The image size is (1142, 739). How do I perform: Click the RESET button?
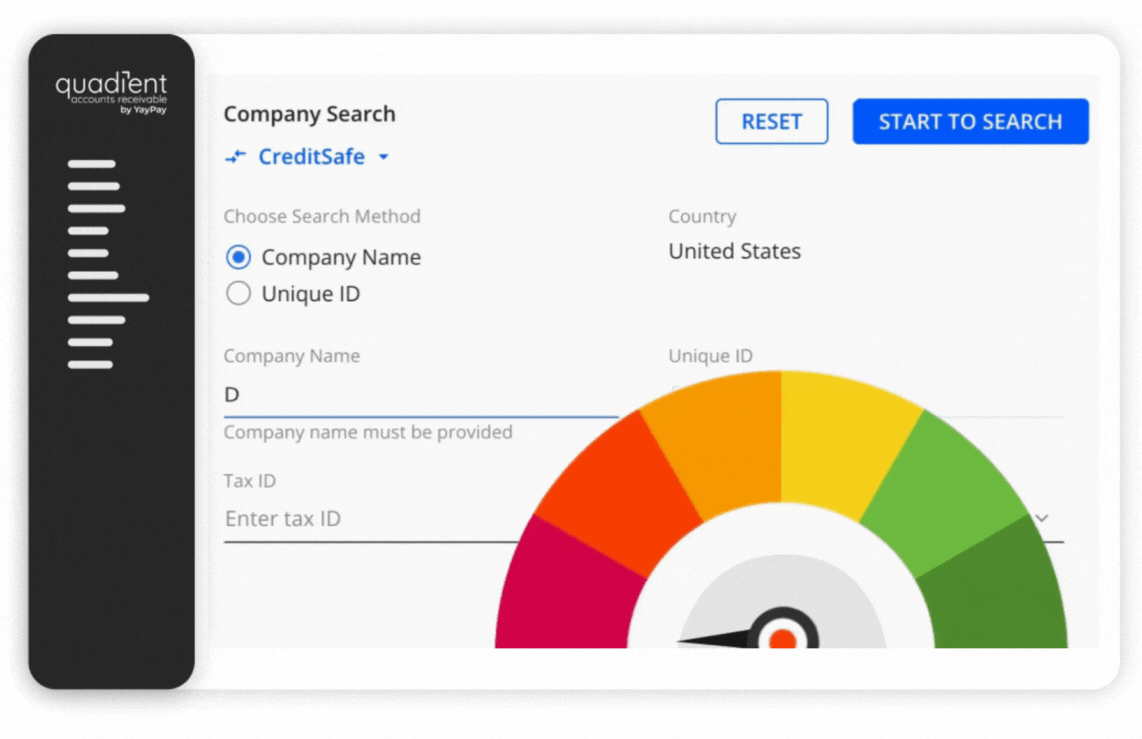771,121
